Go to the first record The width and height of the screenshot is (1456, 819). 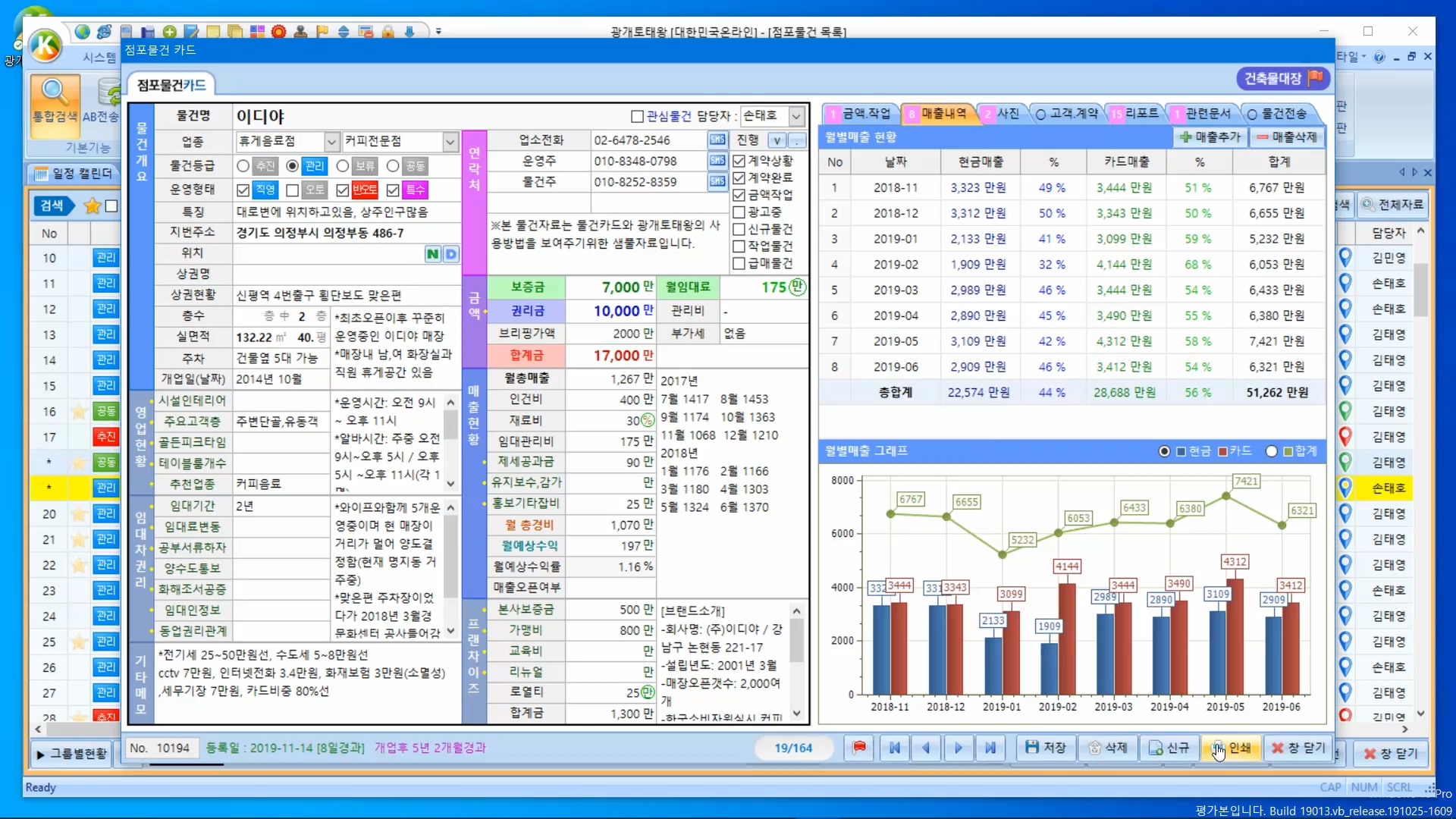pyautogui.click(x=895, y=748)
